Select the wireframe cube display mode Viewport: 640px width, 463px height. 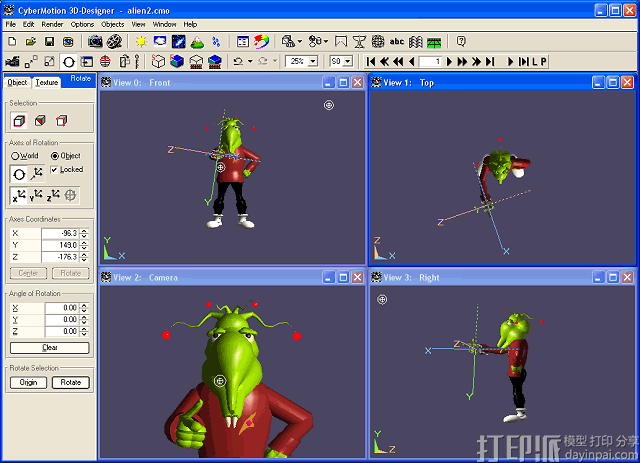point(158,62)
